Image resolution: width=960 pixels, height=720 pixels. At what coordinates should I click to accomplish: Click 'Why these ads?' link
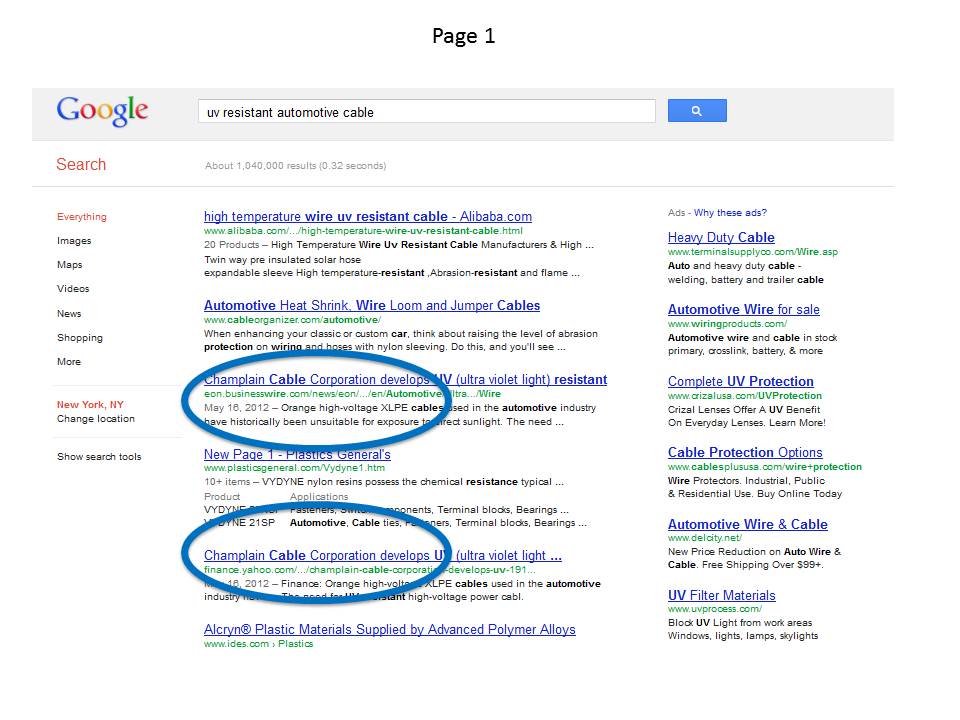pos(730,213)
